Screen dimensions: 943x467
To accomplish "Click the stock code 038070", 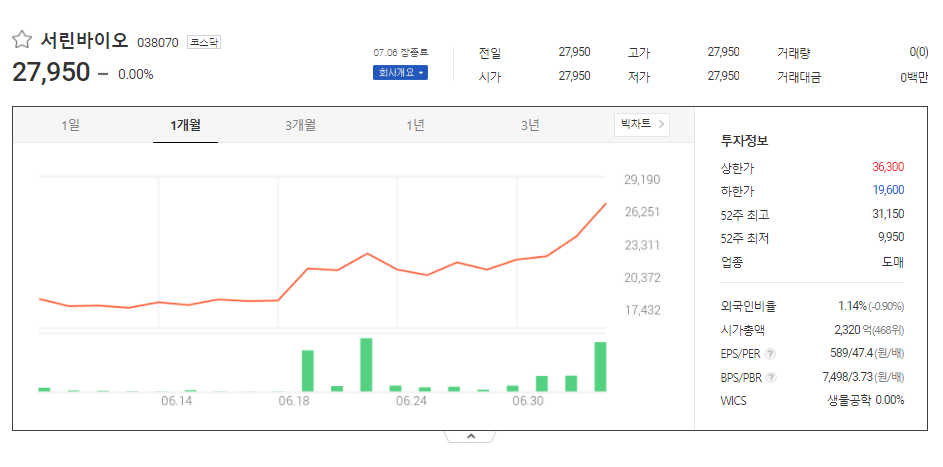I will [158, 43].
